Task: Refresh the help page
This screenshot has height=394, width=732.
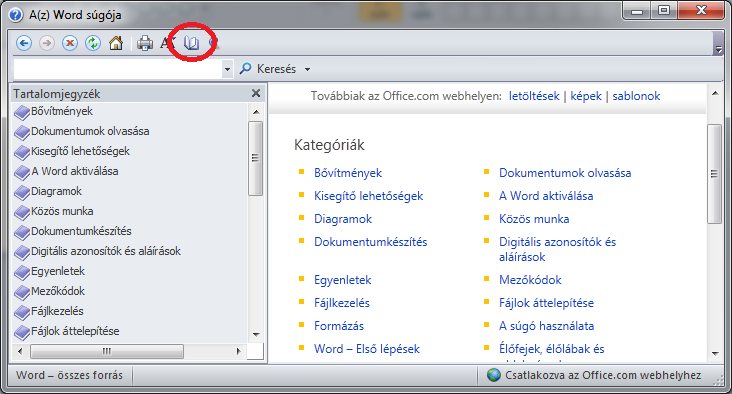Action: (93, 43)
